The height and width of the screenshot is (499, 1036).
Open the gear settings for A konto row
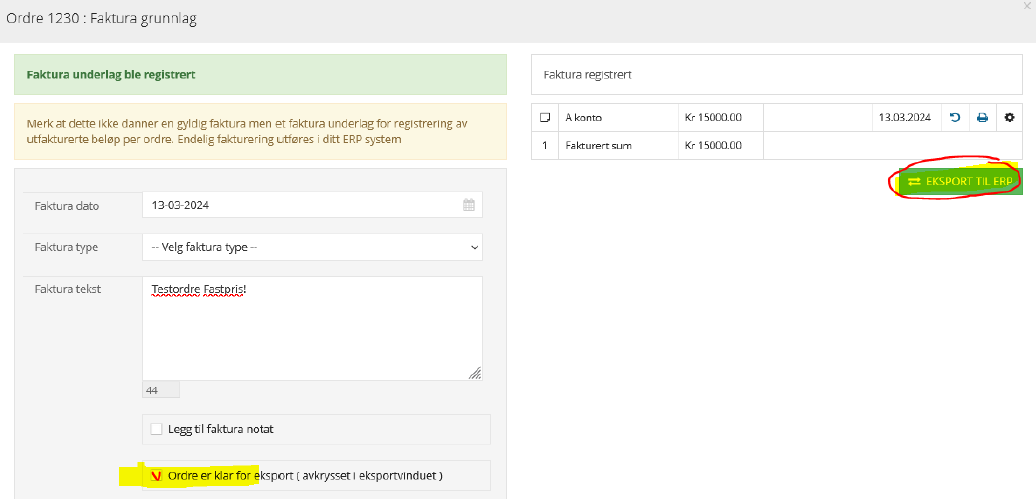1009,118
